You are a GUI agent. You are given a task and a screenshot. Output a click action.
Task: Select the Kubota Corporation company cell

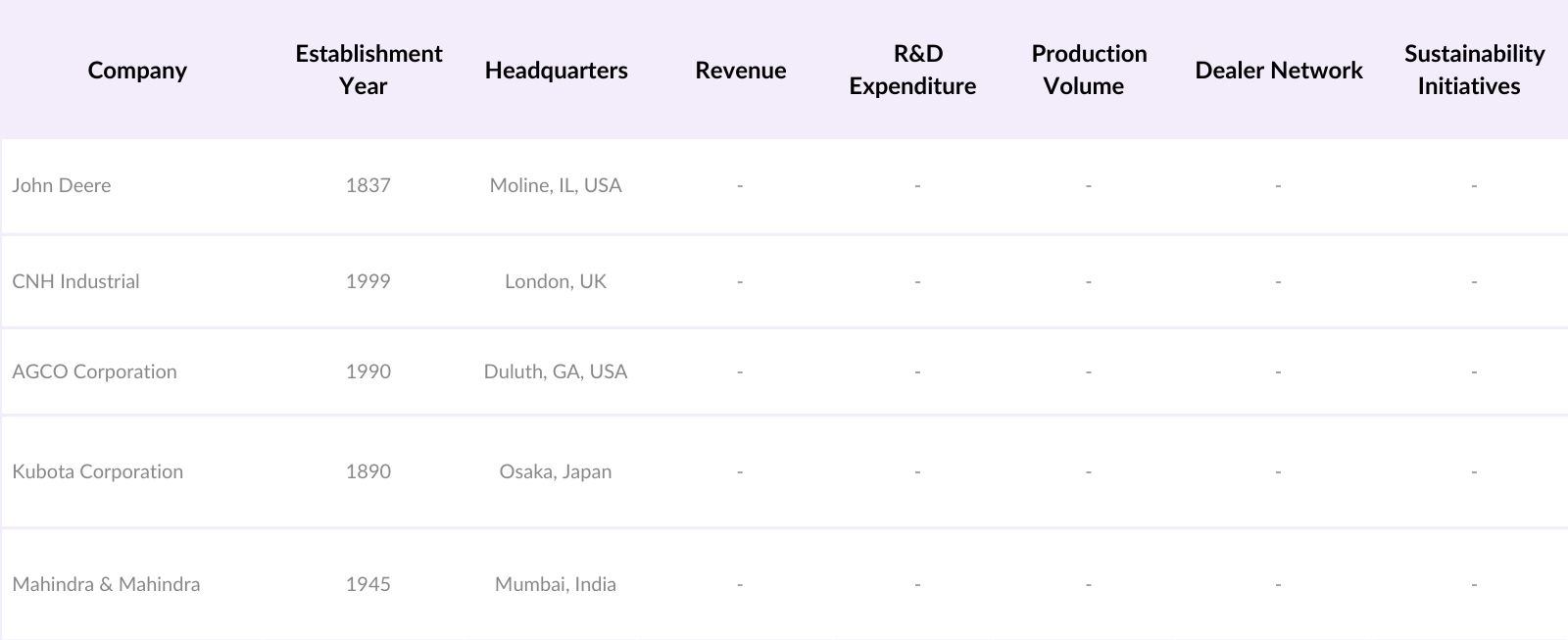click(97, 471)
